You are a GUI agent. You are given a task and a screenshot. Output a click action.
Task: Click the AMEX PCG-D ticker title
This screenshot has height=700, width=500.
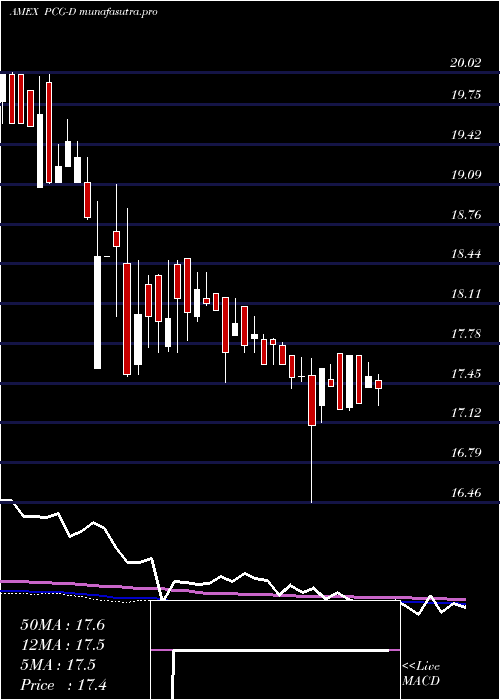(x=45, y=12)
